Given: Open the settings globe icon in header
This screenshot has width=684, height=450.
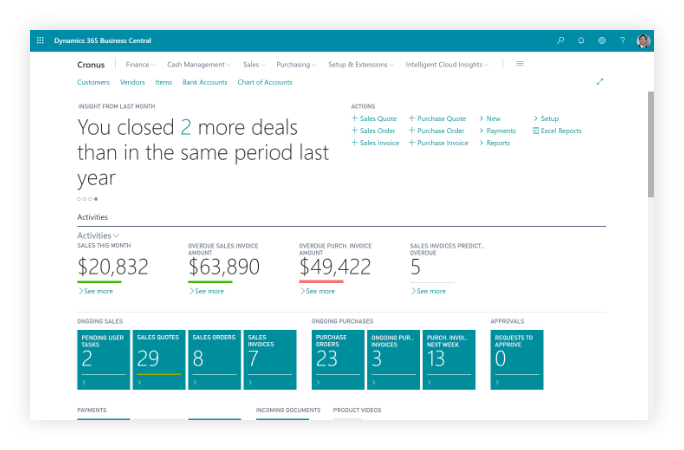Looking at the screenshot, I should point(602,41).
